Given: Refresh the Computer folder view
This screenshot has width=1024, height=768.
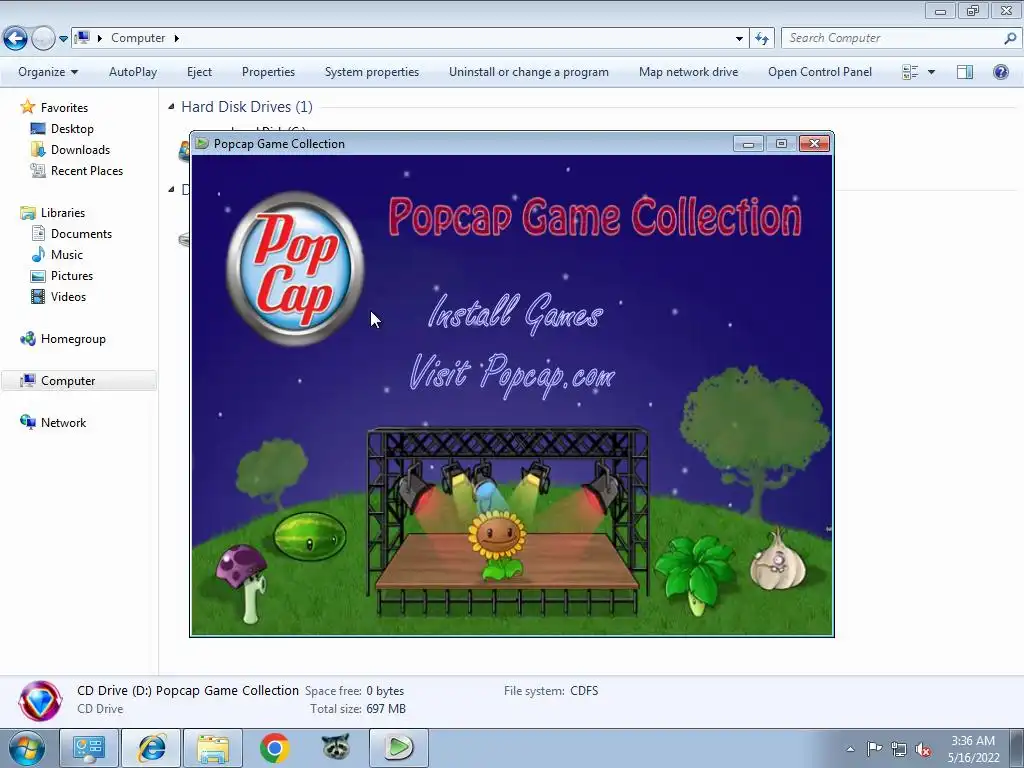Looking at the screenshot, I should (x=761, y=39).
